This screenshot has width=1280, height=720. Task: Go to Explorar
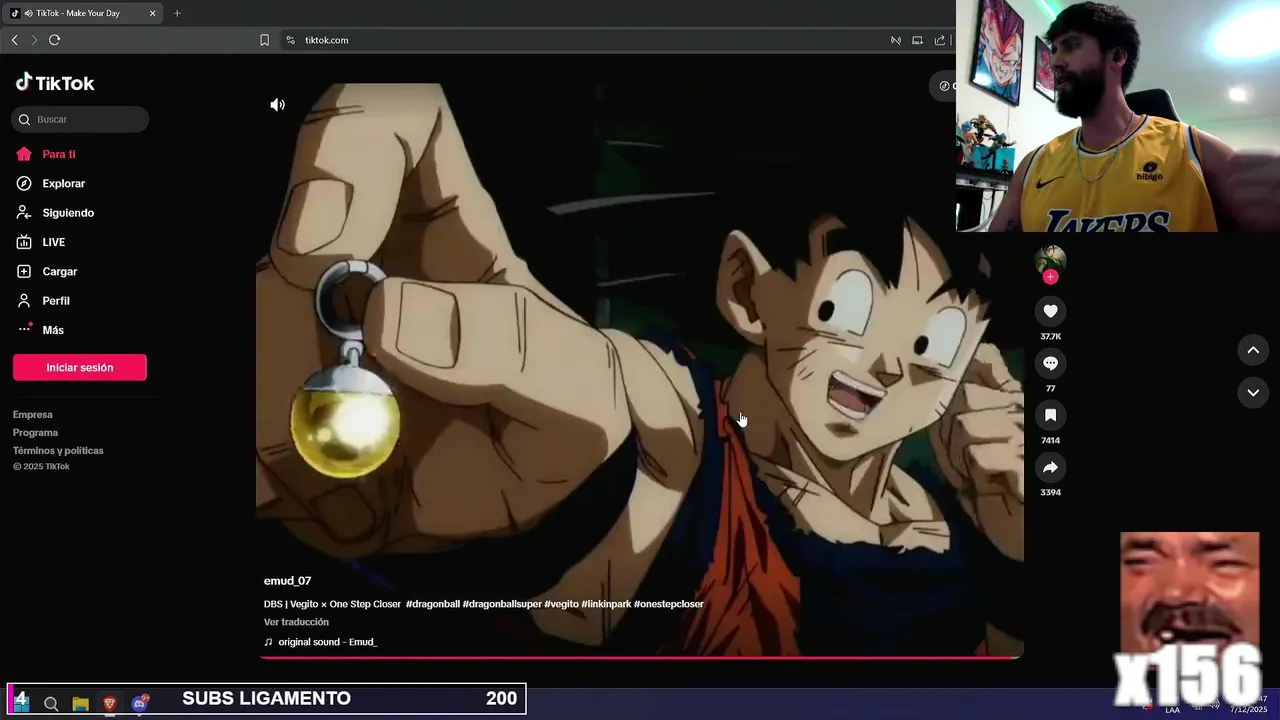51,183
